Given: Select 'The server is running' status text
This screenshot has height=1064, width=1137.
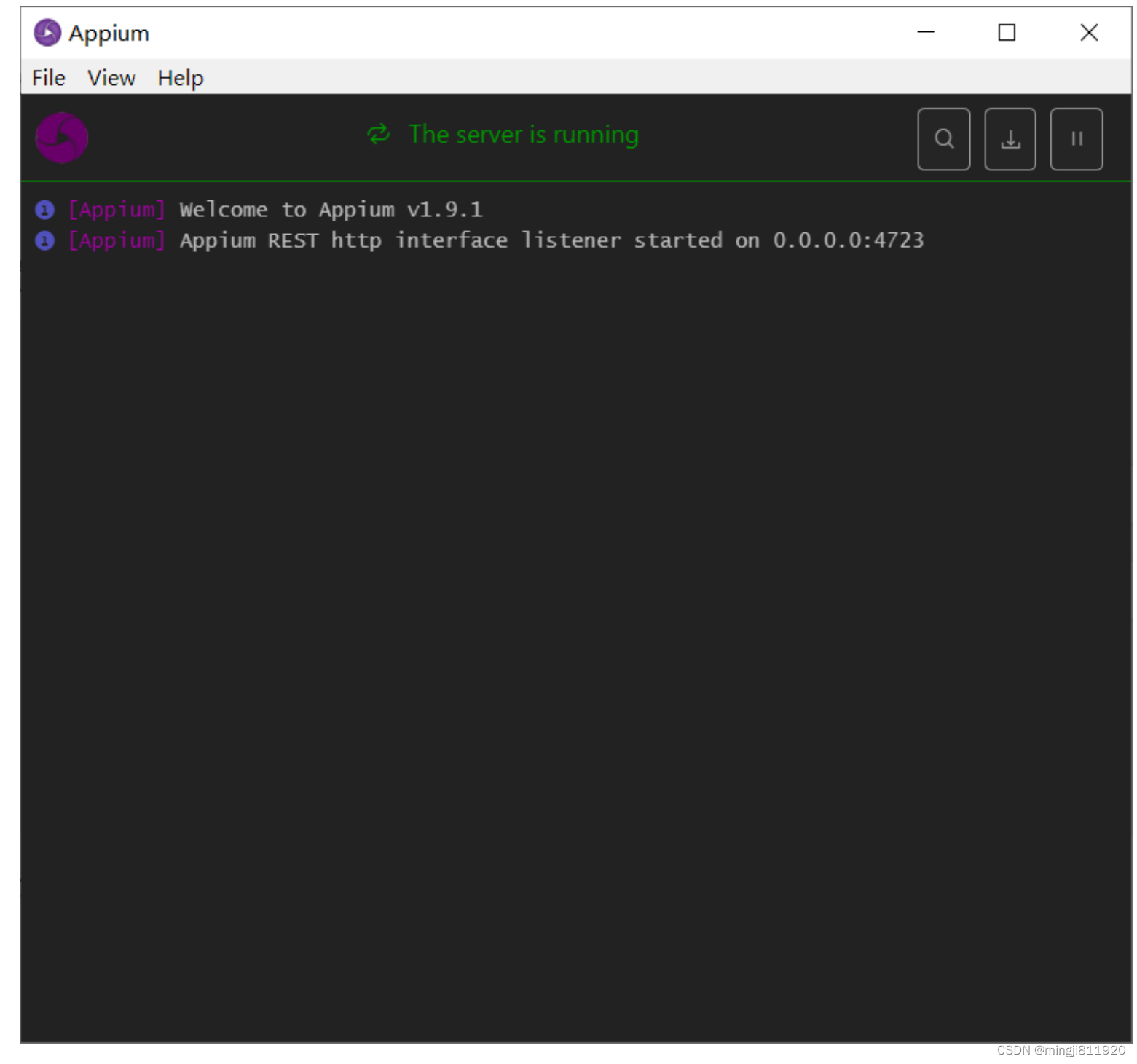Looking at the screenshot, I should (x=524, y=135).
